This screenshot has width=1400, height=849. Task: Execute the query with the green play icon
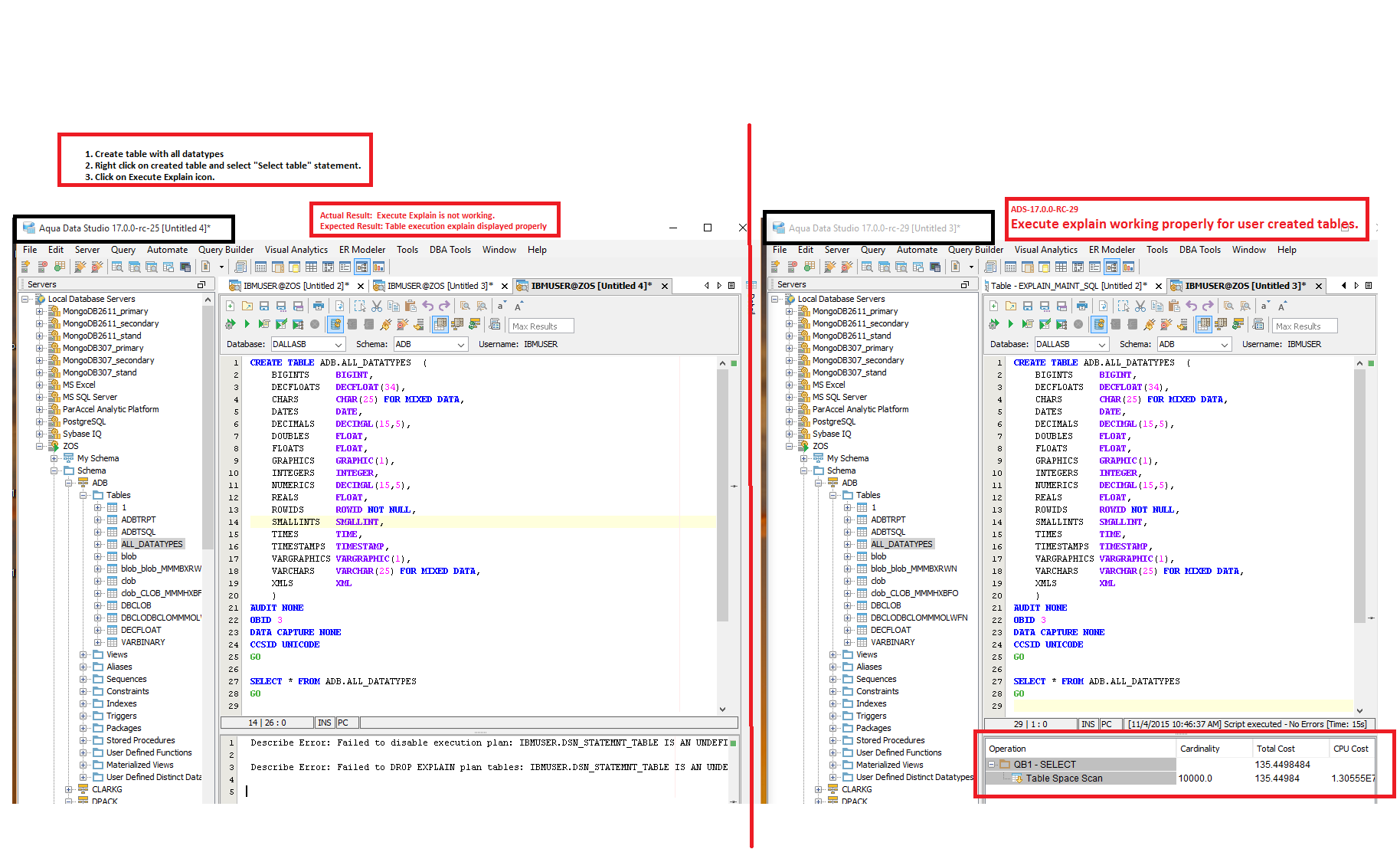click(x=247, y=324)
